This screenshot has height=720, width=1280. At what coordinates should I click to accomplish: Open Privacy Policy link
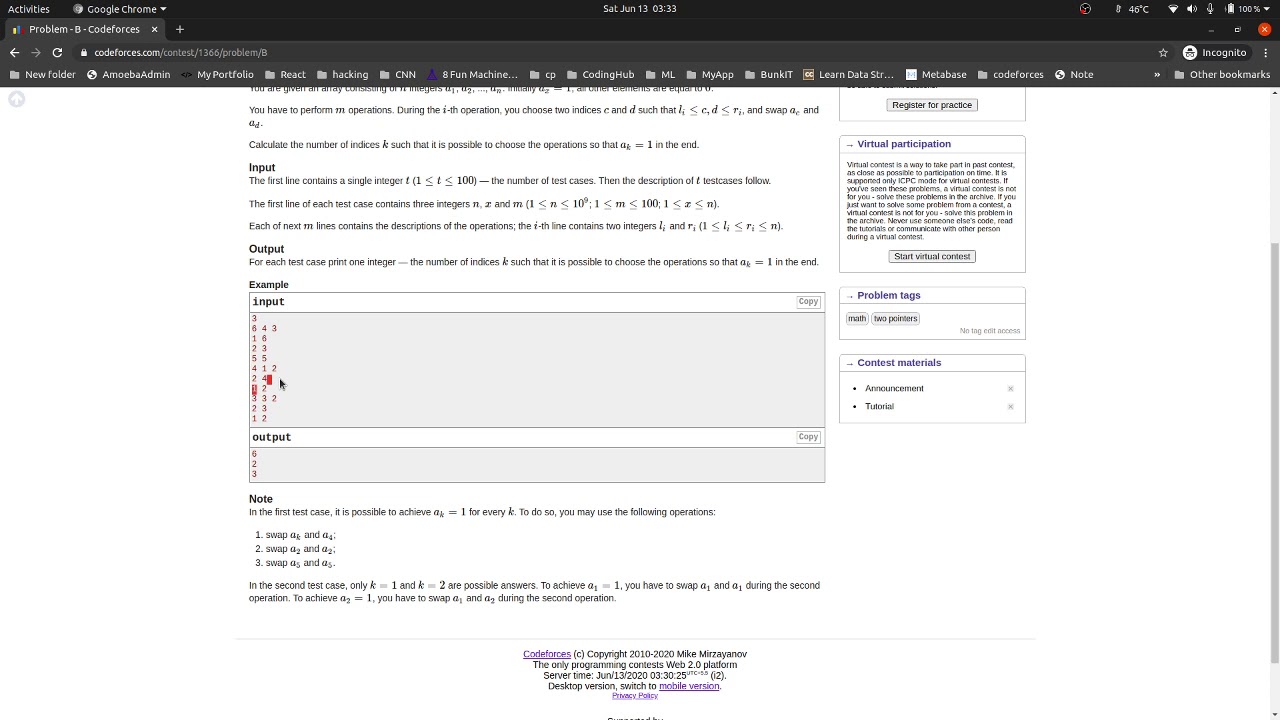pos(635,695)
